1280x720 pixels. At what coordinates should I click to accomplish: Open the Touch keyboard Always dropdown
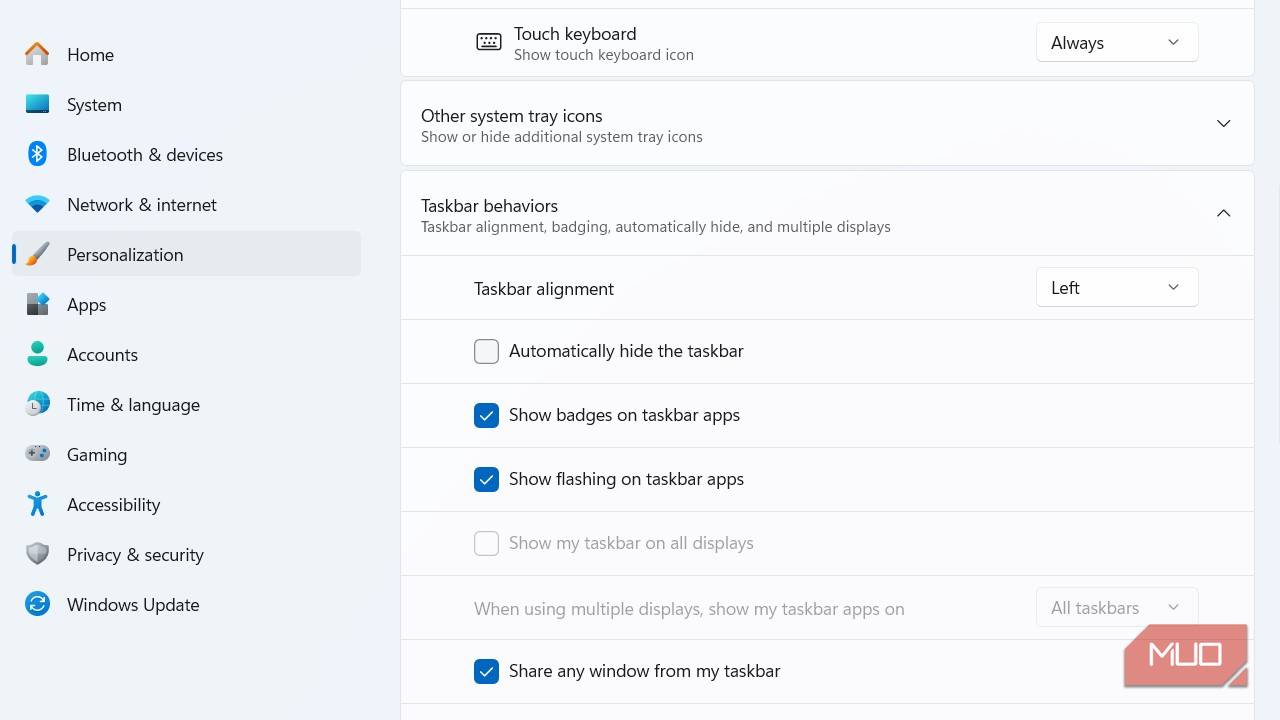[x=1116, y=43]
